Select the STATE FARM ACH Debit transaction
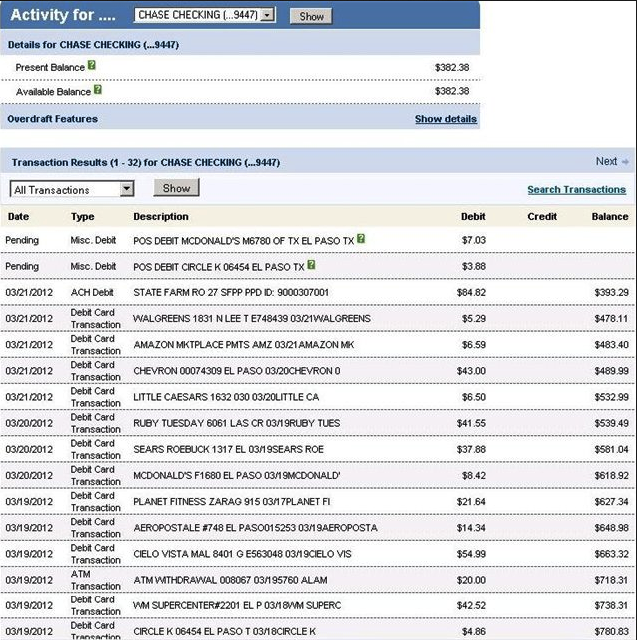 (231, 292)
